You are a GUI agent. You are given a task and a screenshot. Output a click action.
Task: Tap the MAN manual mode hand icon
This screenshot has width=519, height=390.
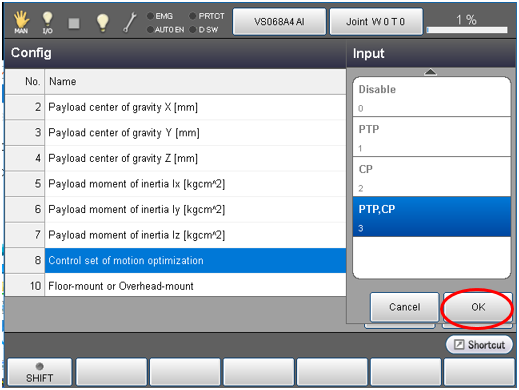(21, 22)
